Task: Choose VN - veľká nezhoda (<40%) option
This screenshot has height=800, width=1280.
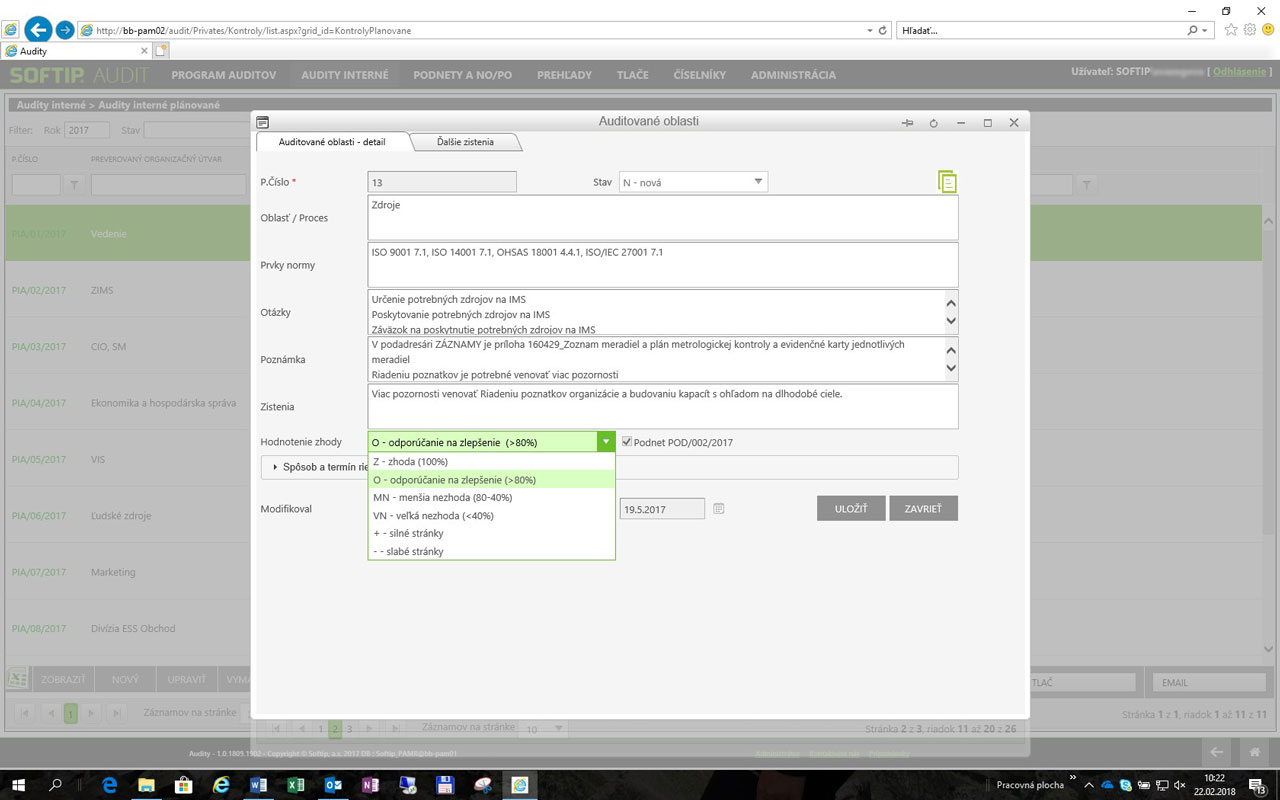Action: [x=432, y=516]
